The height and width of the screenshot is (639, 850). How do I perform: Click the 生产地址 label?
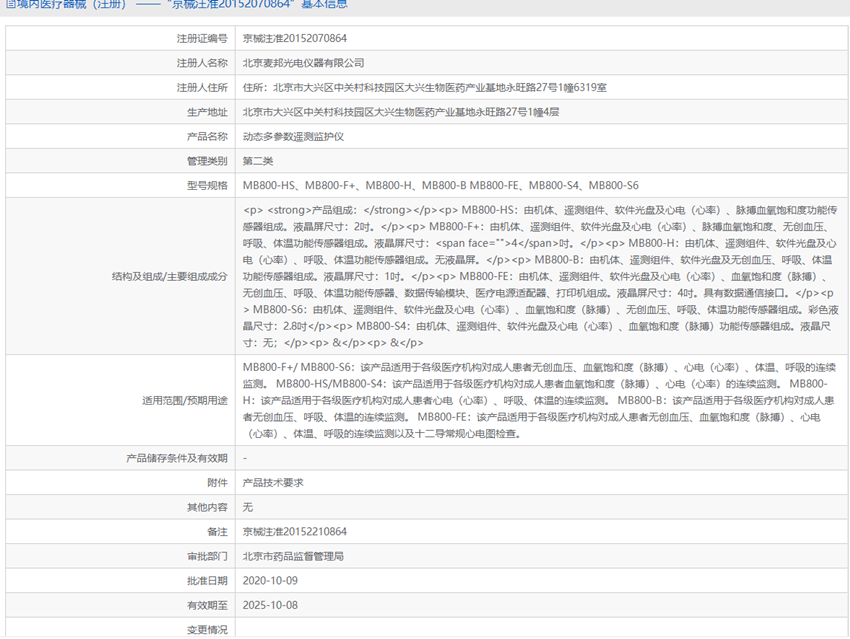(x=207, y=112)
